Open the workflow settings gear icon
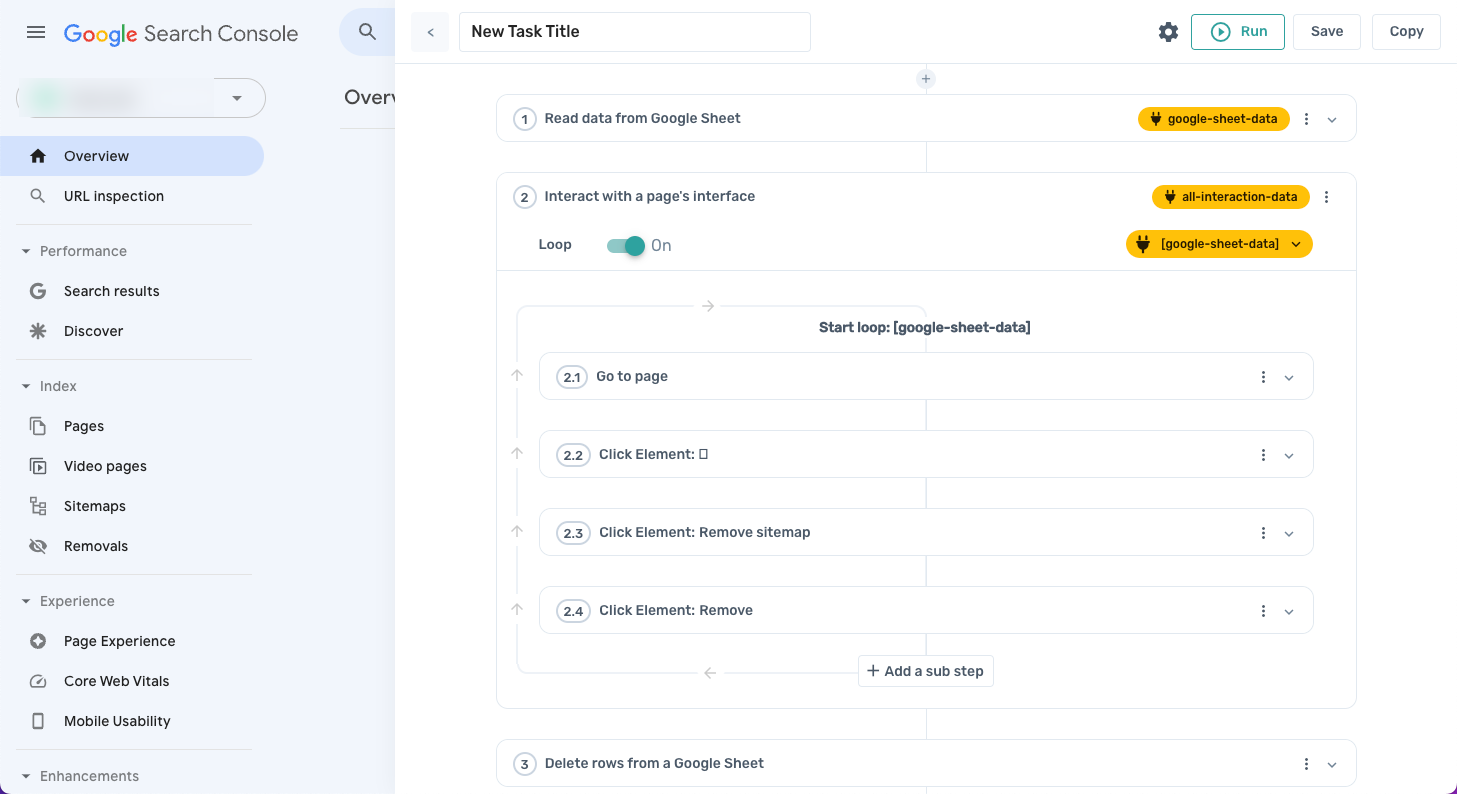The height and width of the screenshot is (794, 1457). pos(1168,31)
